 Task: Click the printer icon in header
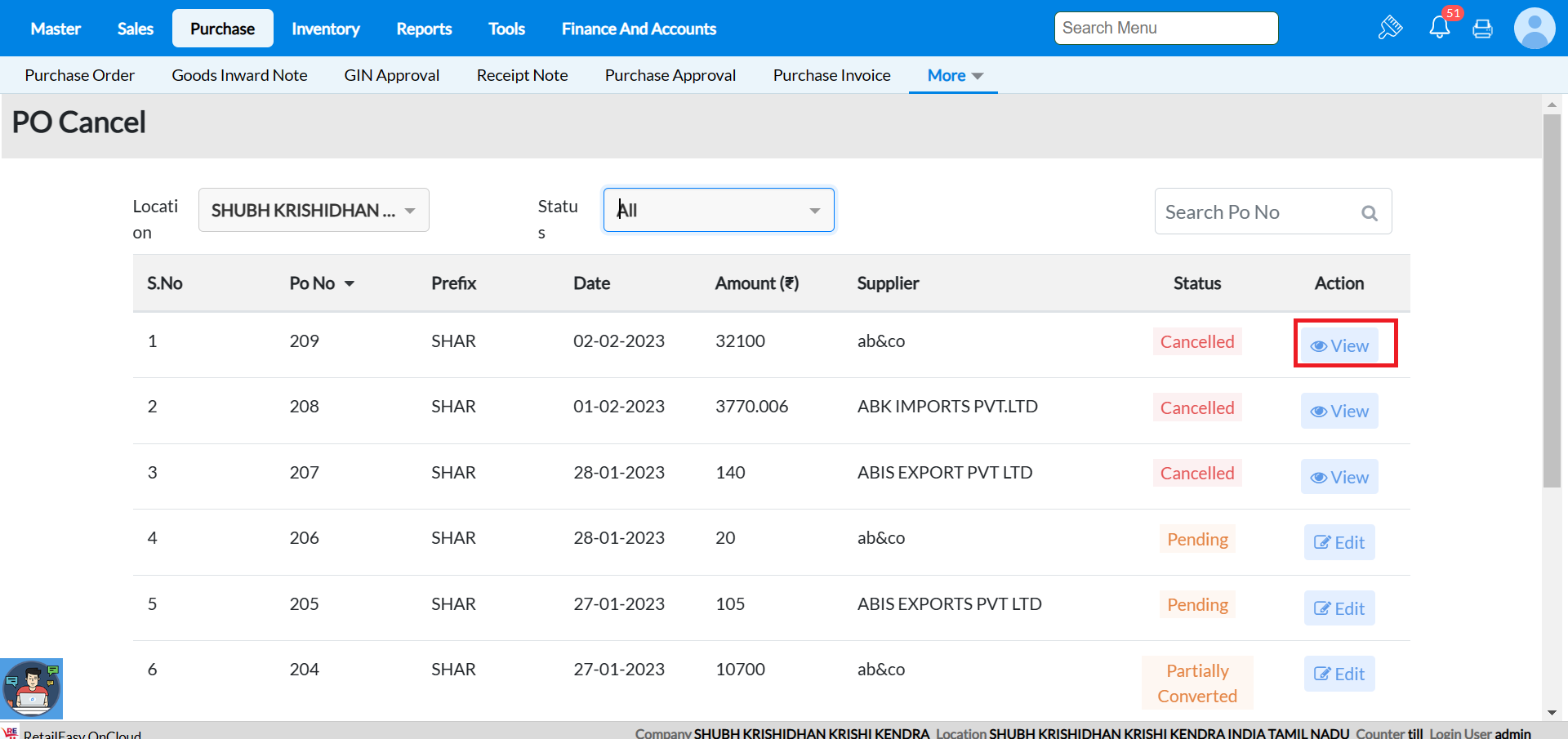pos(1482,29)
